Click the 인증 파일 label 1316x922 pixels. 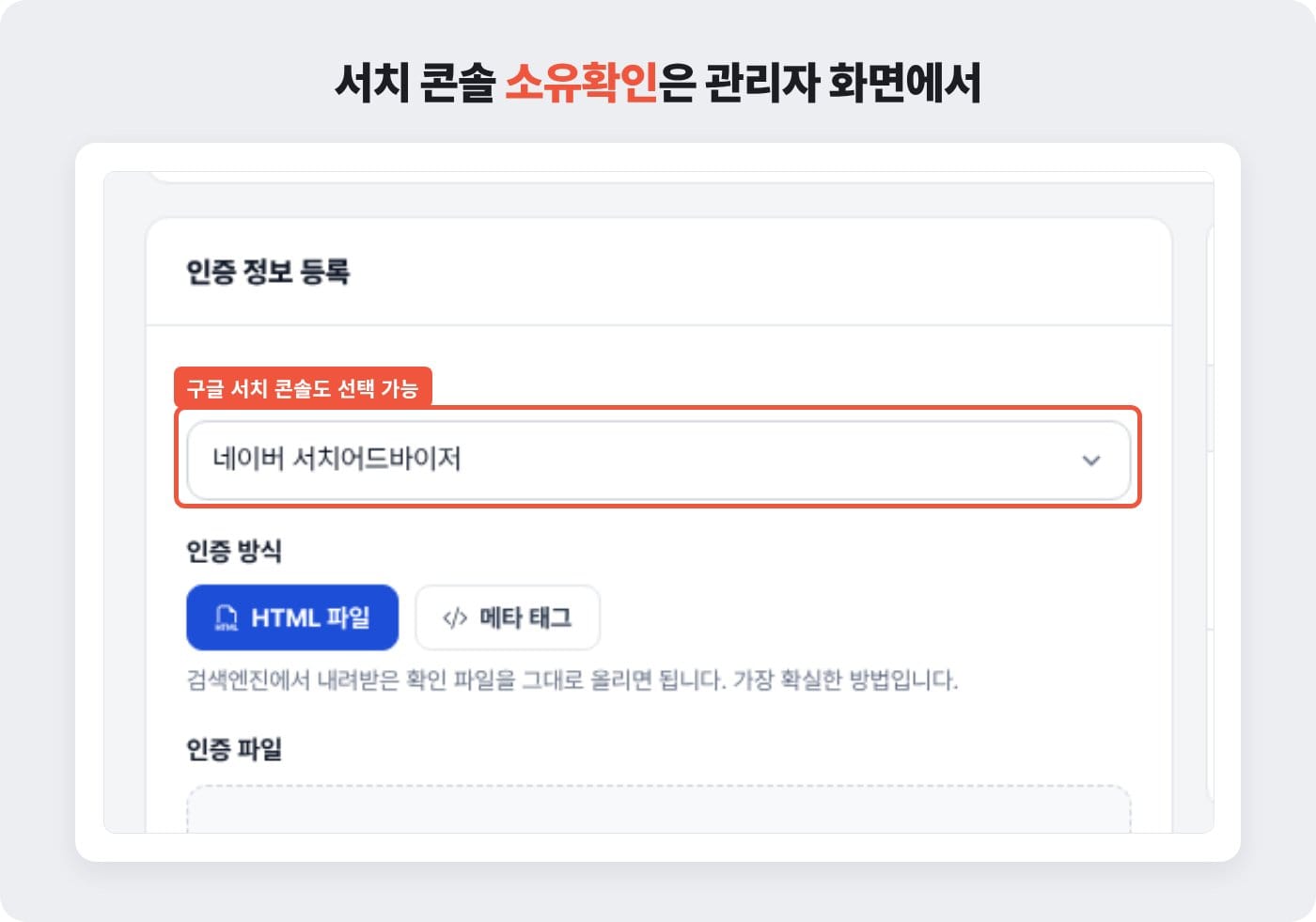pos(234,749)
